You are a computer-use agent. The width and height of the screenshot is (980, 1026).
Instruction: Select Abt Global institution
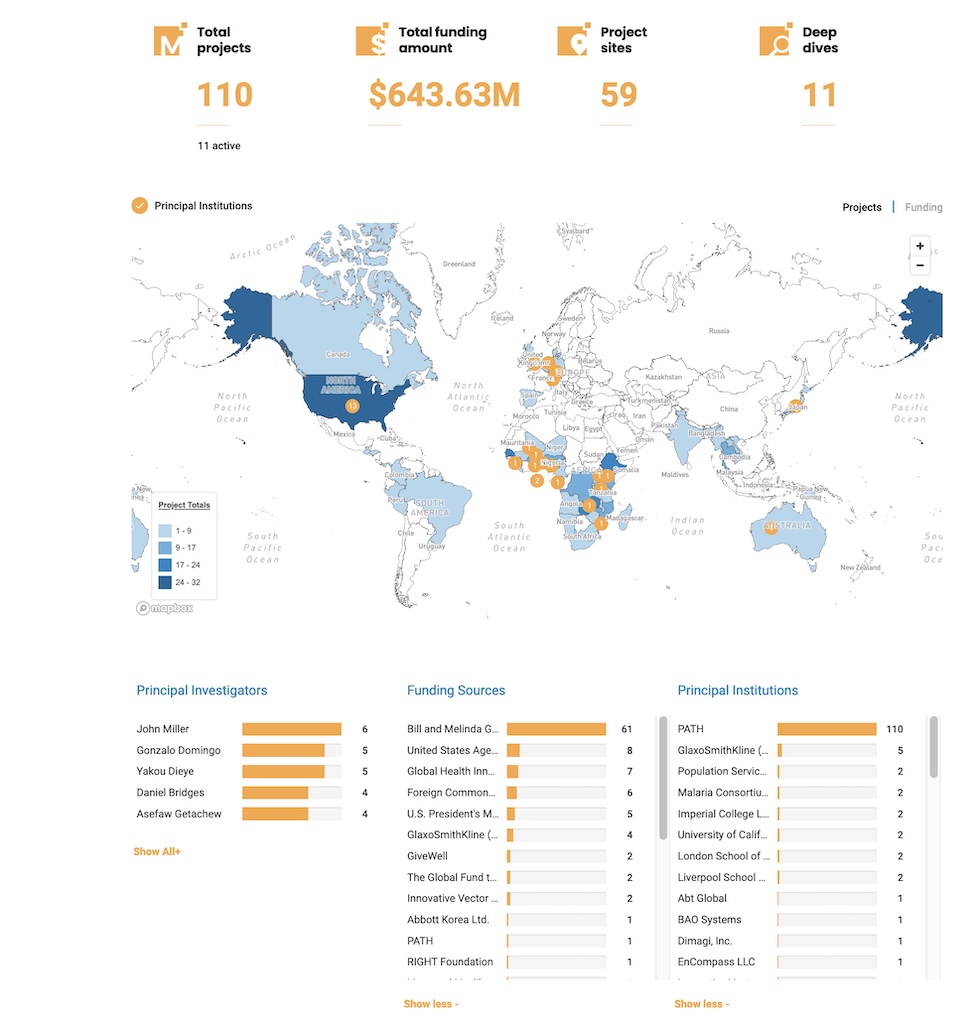[791, 898]
